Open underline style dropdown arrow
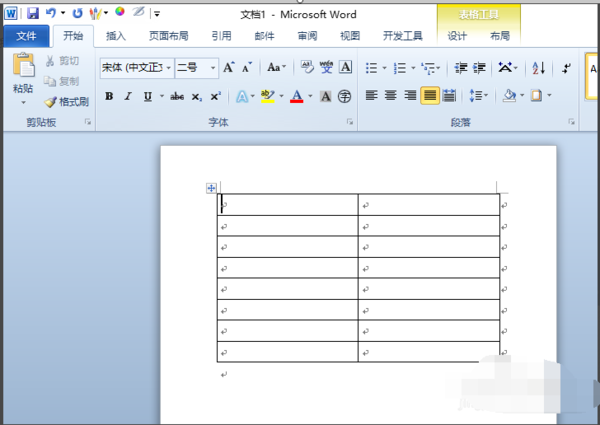600x425 pixels. 162,96
